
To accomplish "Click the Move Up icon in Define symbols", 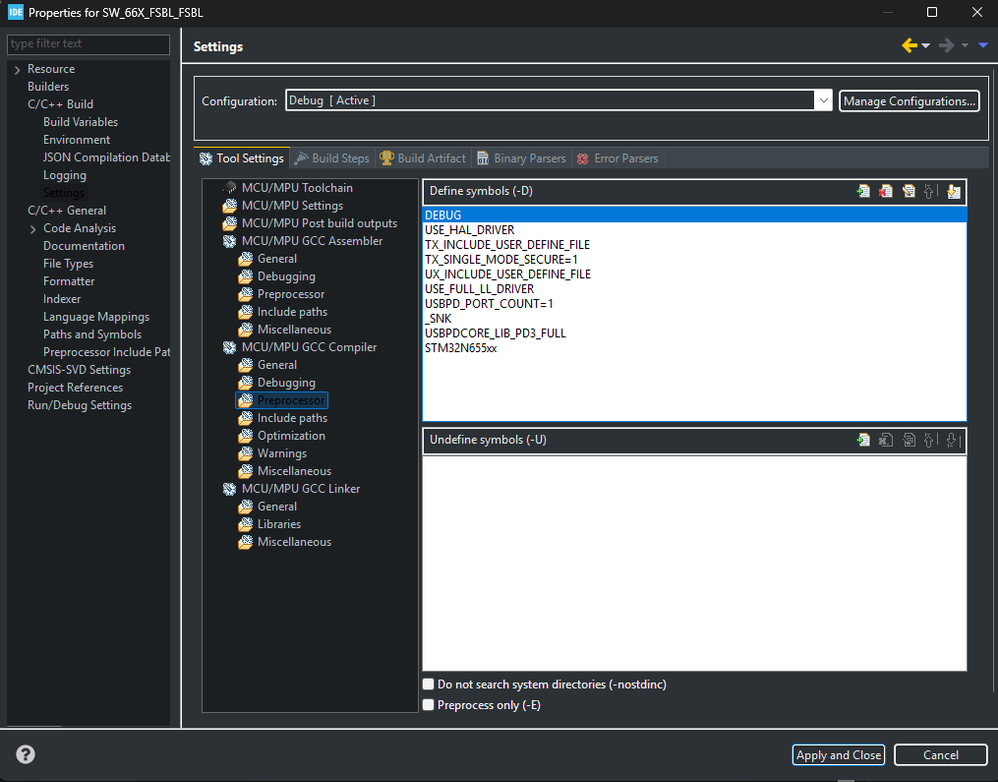I will tap(930, 192).
